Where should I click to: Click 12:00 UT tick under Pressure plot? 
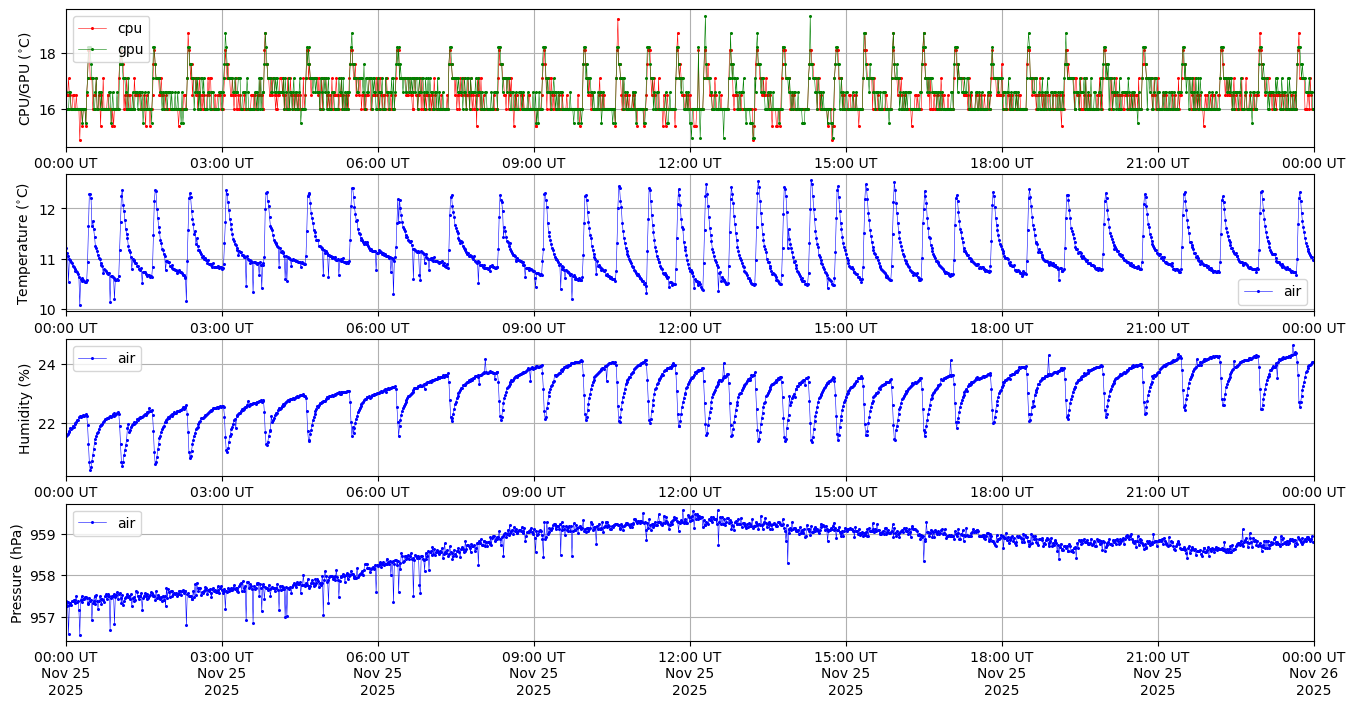tap(690, 655)
